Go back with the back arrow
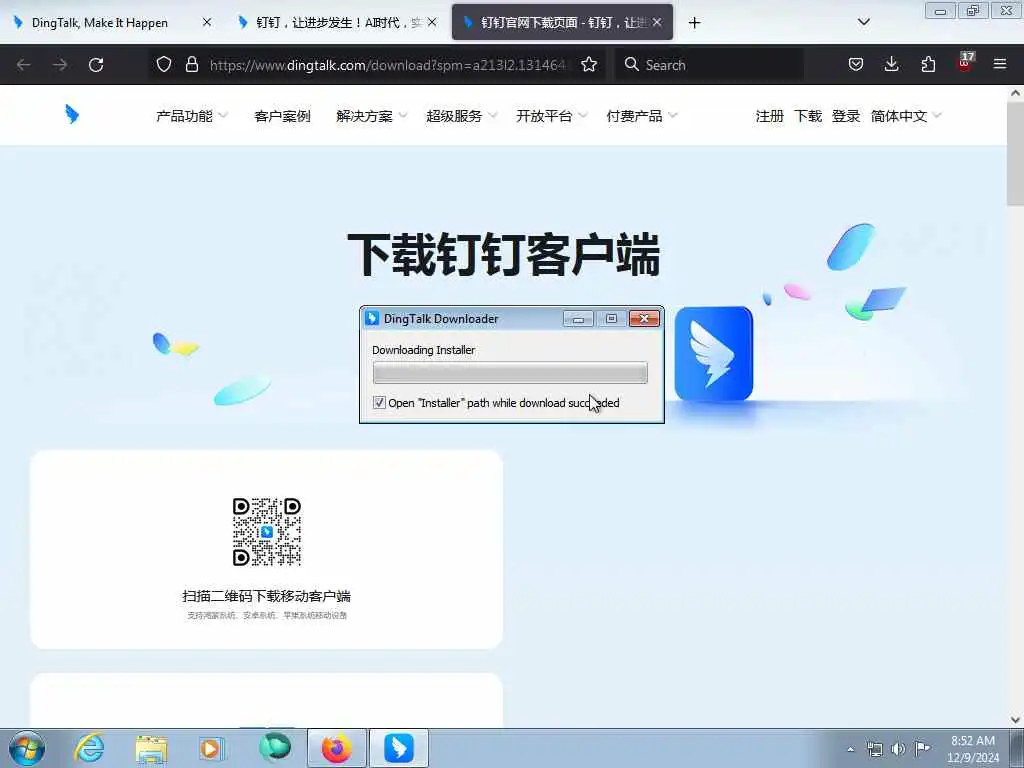Viewport: 1024px width, 768px height. coord(24,65)
